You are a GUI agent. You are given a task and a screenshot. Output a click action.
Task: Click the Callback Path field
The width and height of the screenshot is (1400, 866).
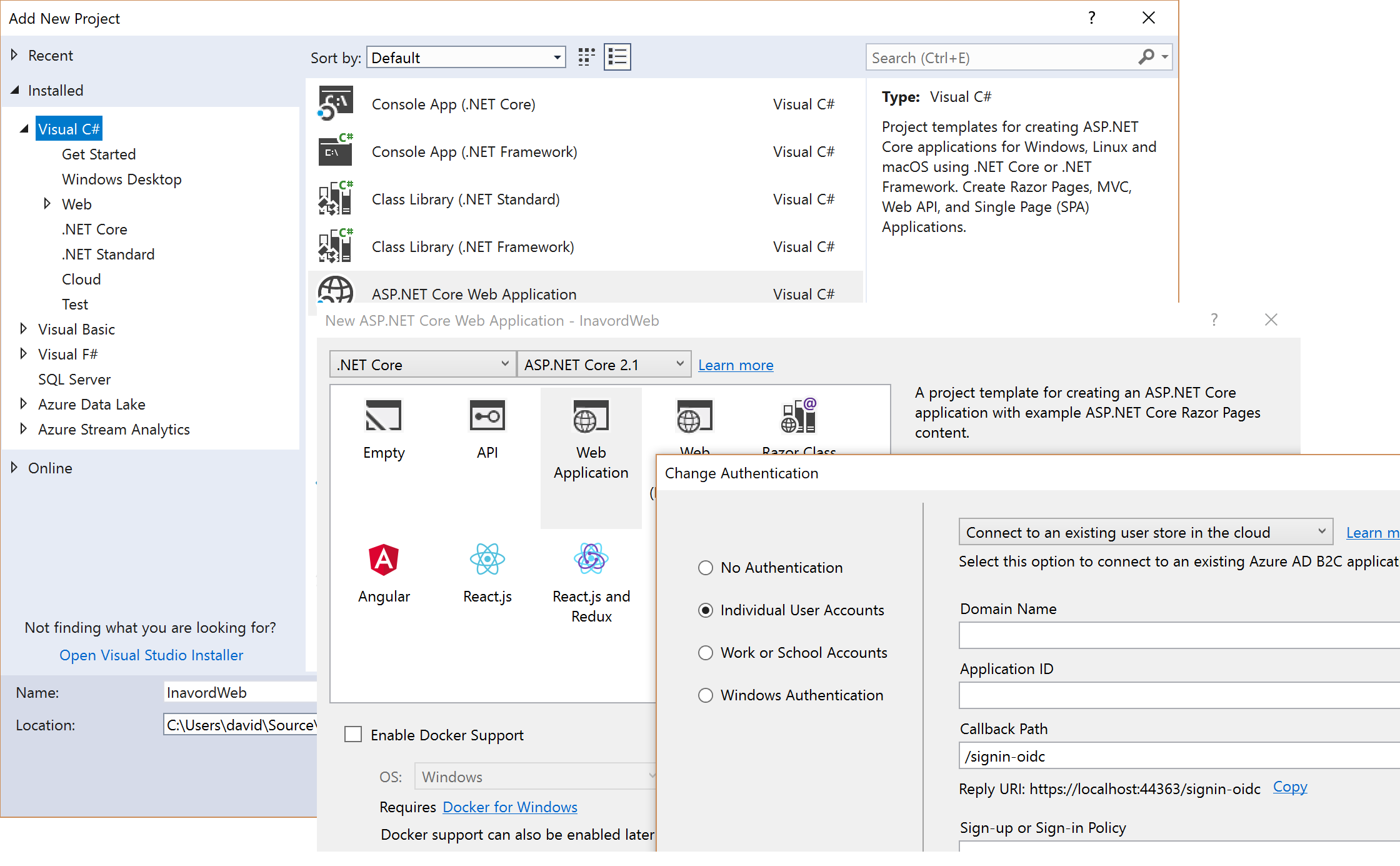pos(1179,755)
